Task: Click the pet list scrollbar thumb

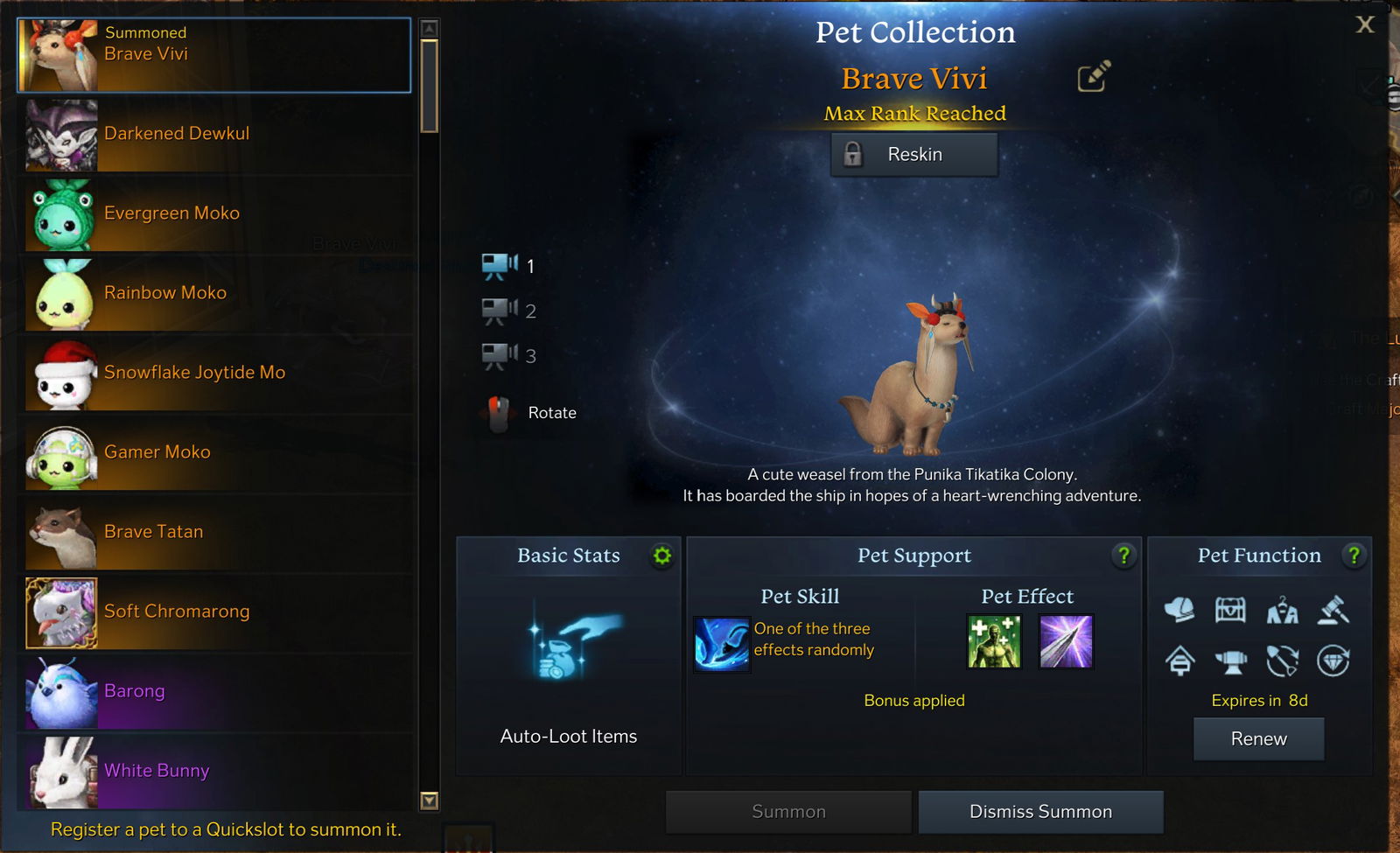Action: (x=429, y=86)
